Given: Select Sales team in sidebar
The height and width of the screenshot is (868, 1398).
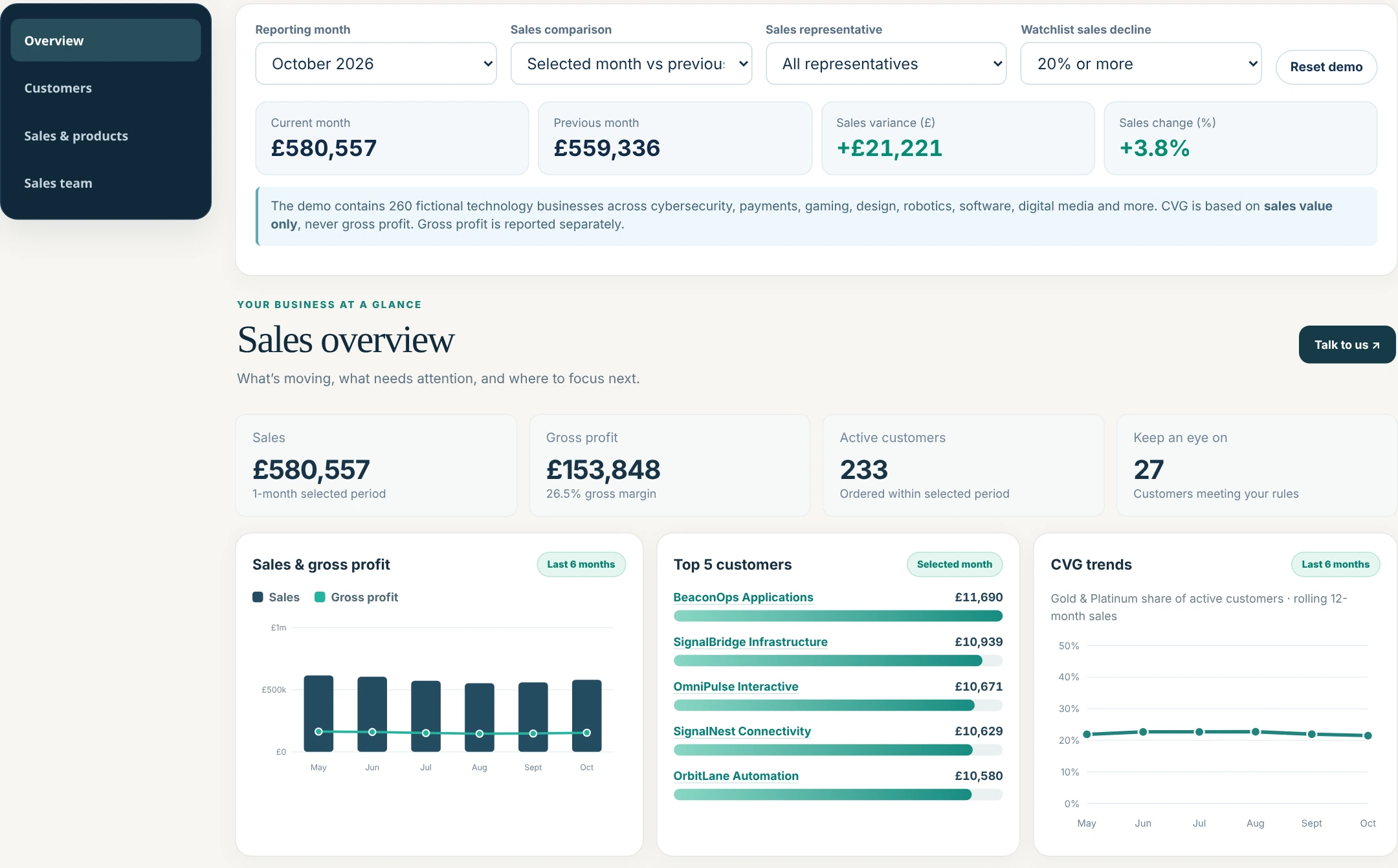Looking at the screenshot, I should click(x=105, y=183).
